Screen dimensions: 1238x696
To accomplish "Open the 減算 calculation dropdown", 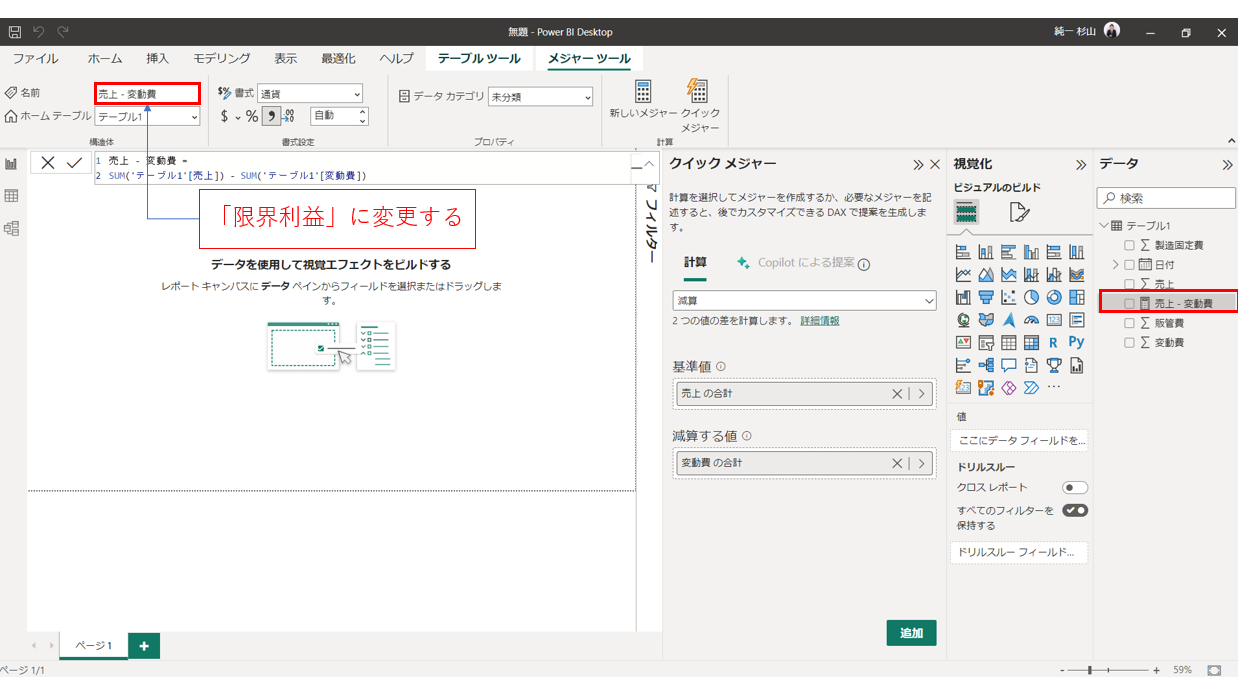I will point(804,300).
